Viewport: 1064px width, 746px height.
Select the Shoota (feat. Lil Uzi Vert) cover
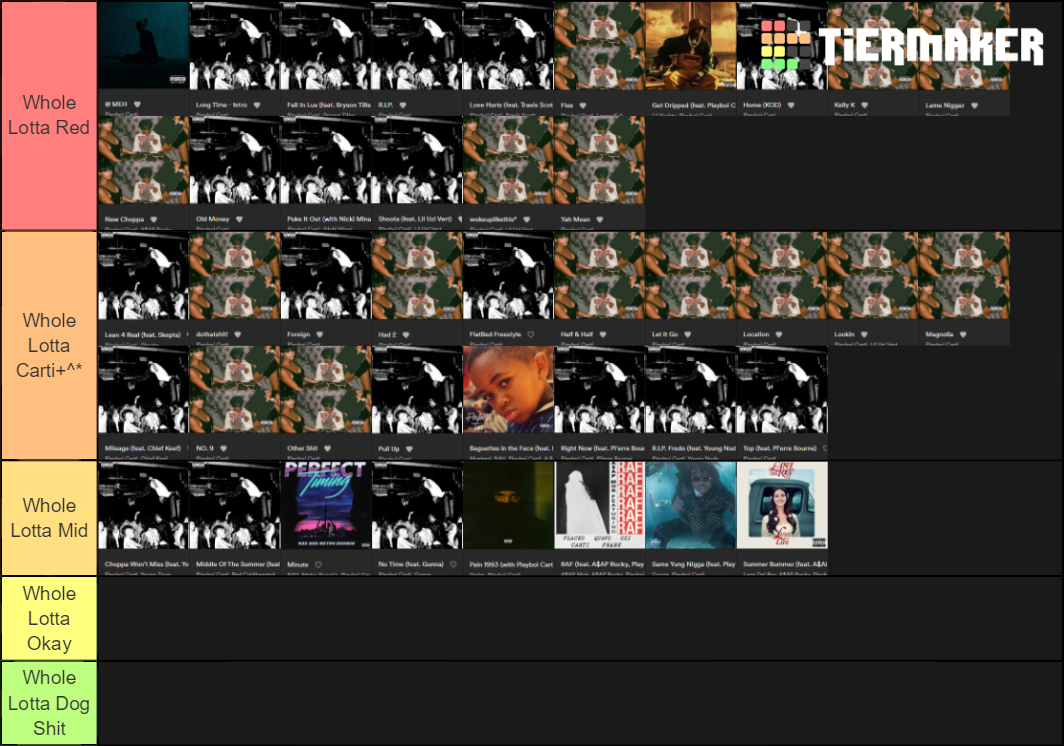417,160
